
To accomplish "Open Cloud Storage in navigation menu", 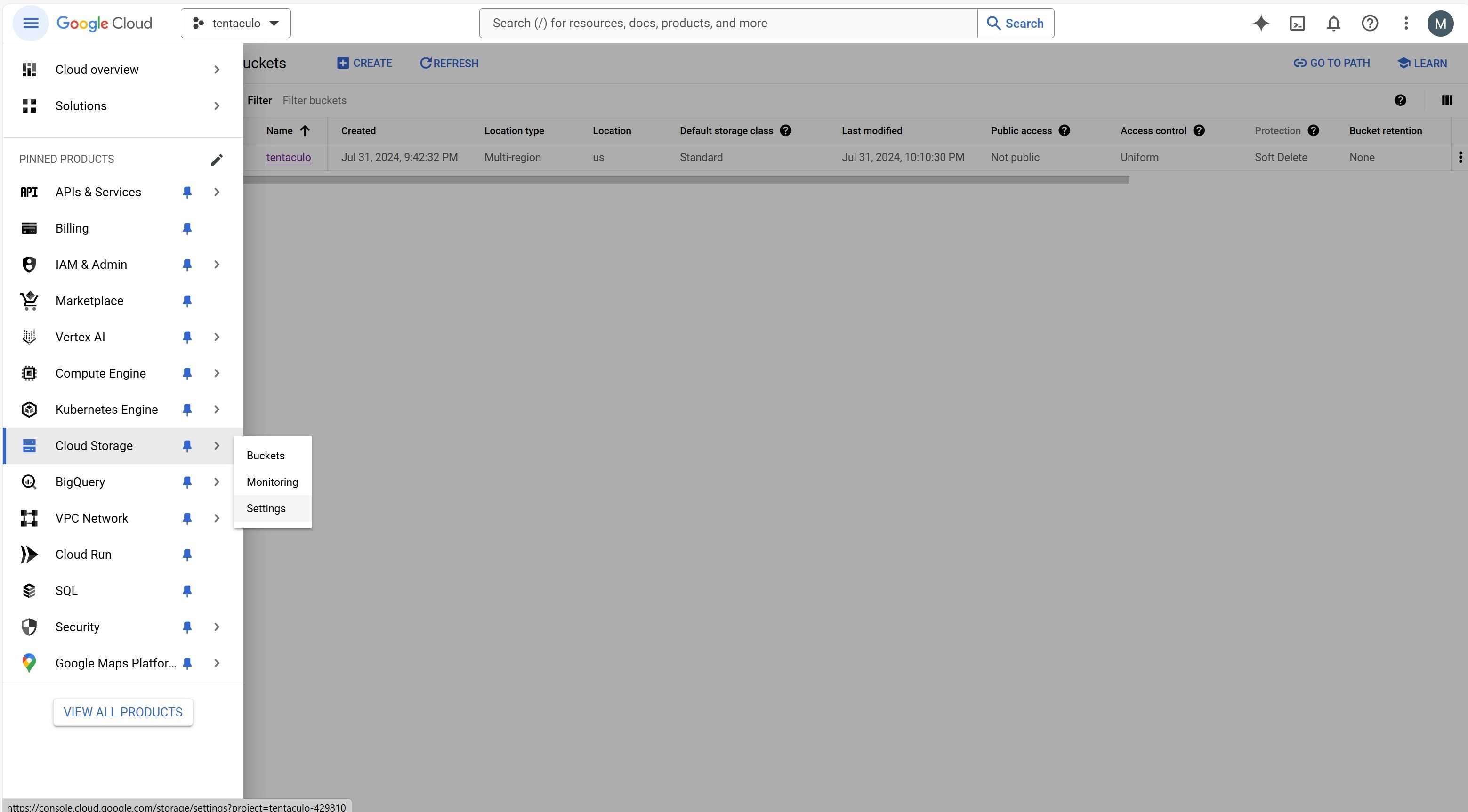I will (94, 446).
